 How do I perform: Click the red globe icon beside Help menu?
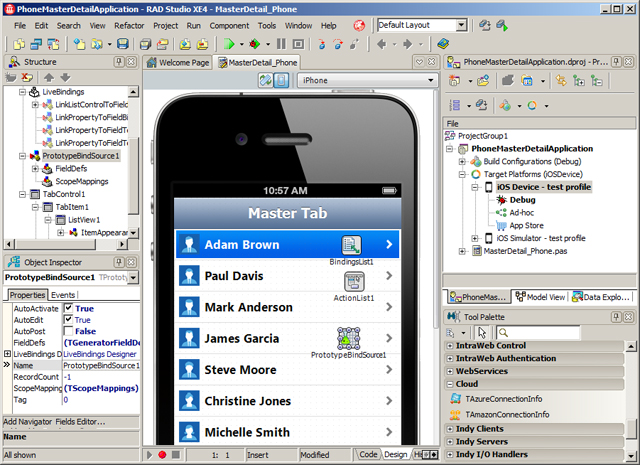click(359, 26)
